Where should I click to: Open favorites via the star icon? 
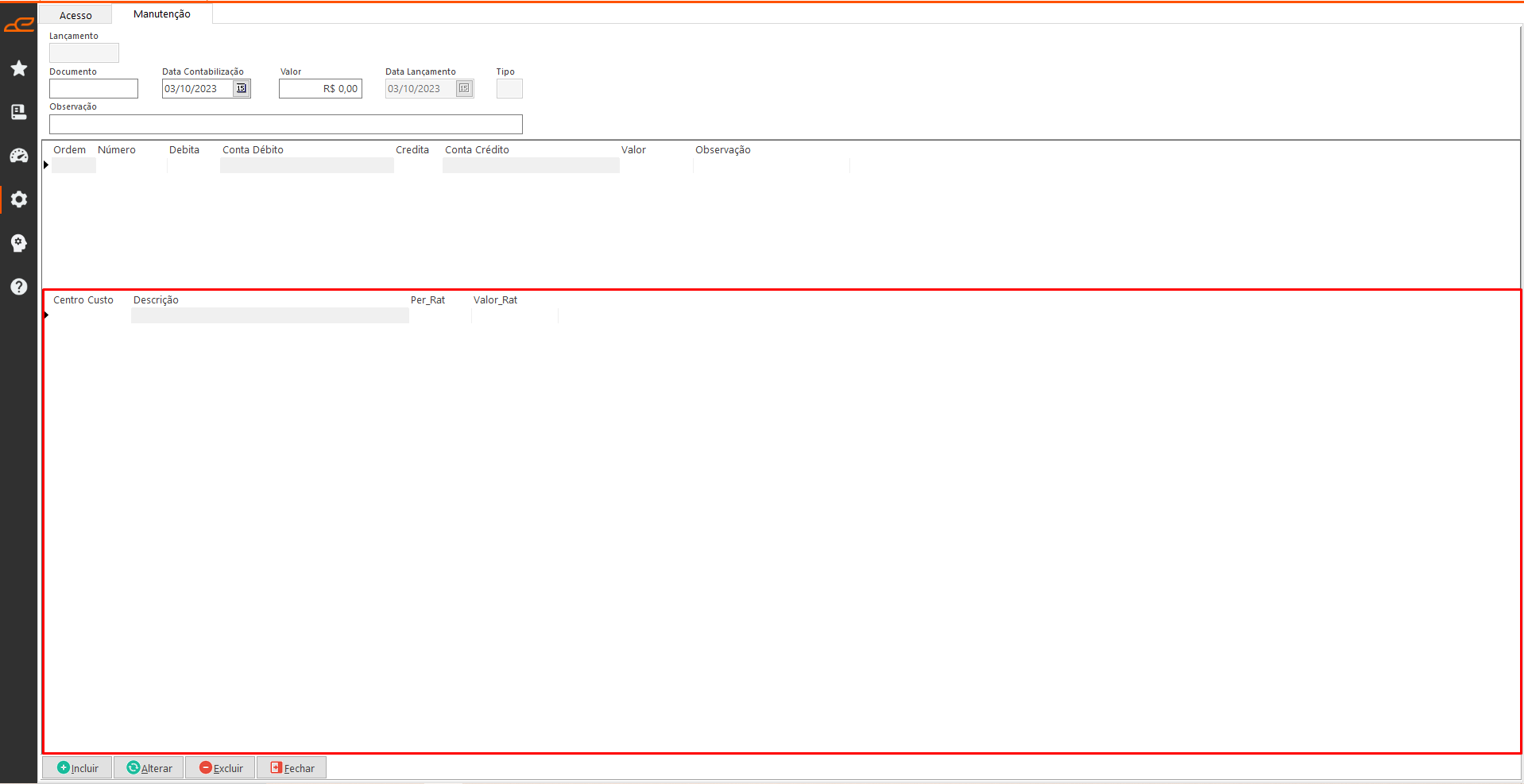tap(19, 69)
